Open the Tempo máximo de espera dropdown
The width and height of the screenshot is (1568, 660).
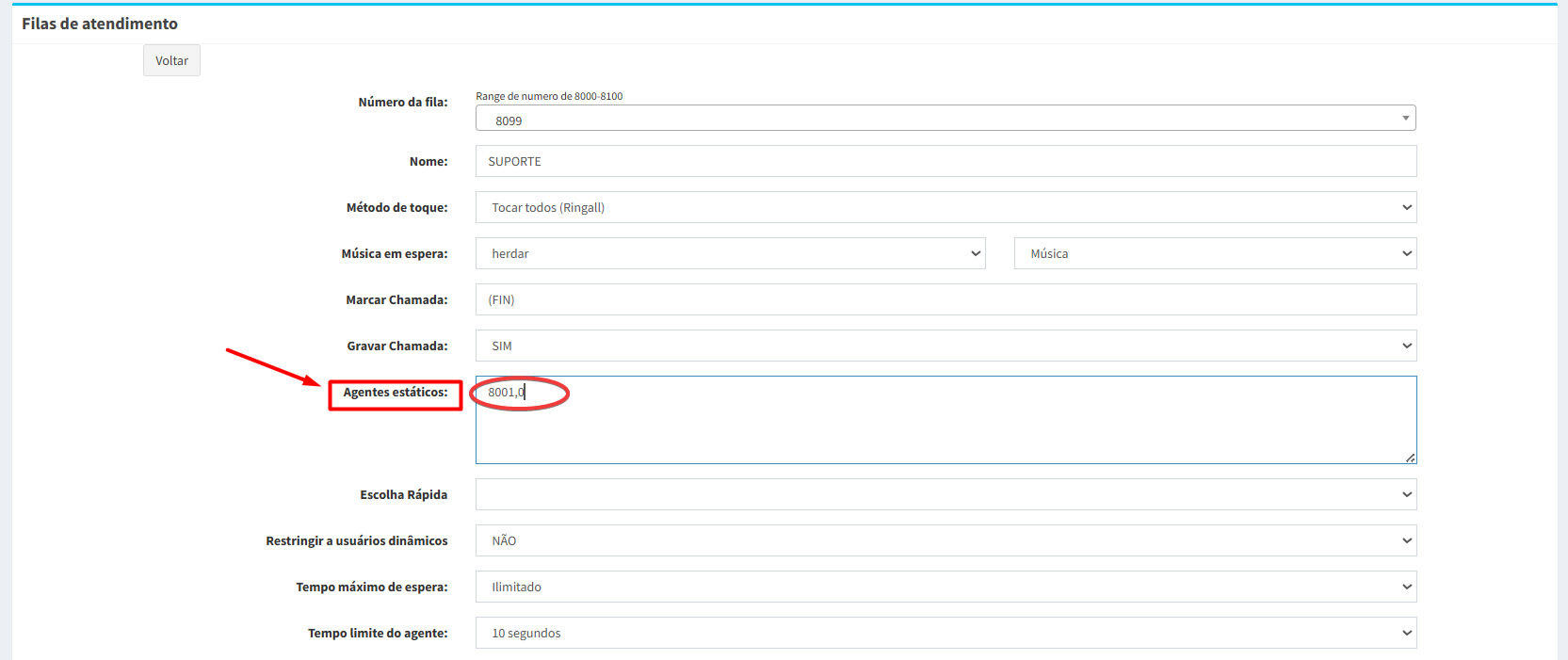click(945, 587)
